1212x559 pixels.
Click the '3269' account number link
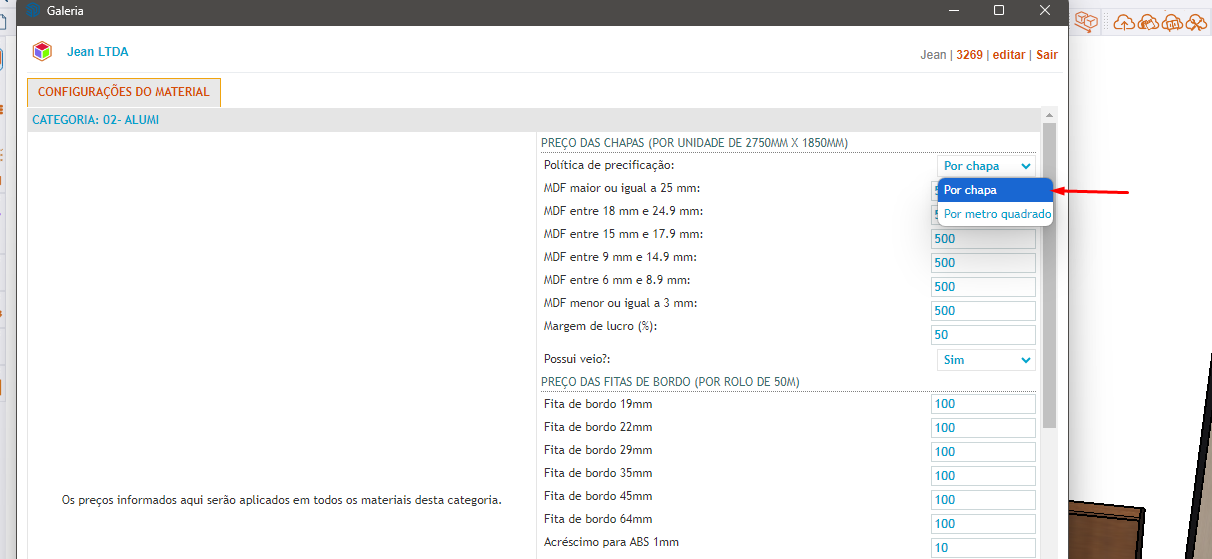[969, 55]
